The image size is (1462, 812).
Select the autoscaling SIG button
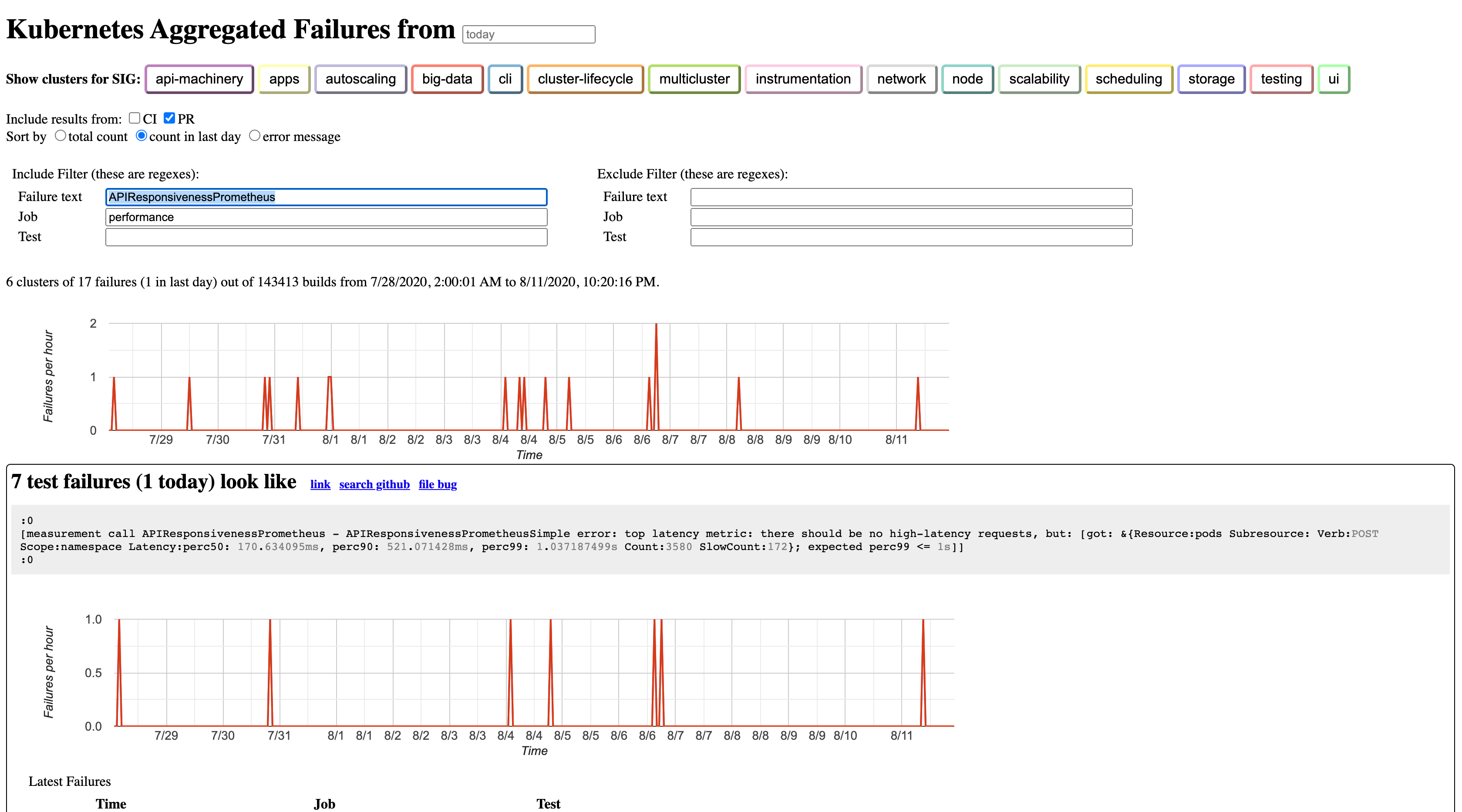360,79
